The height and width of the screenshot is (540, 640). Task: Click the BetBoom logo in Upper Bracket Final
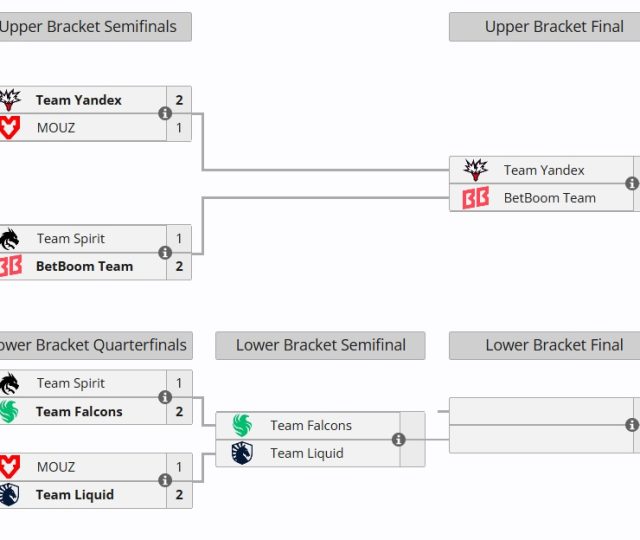(476, 198)
